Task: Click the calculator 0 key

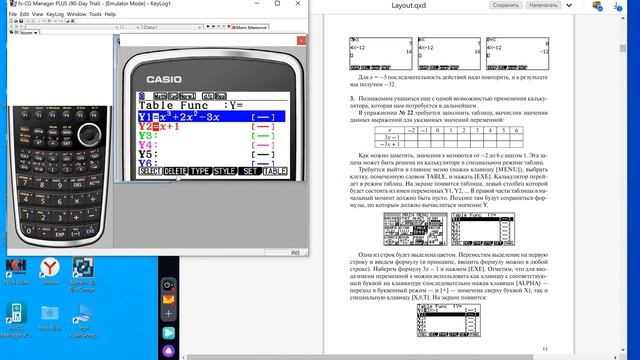Action: 29,231
